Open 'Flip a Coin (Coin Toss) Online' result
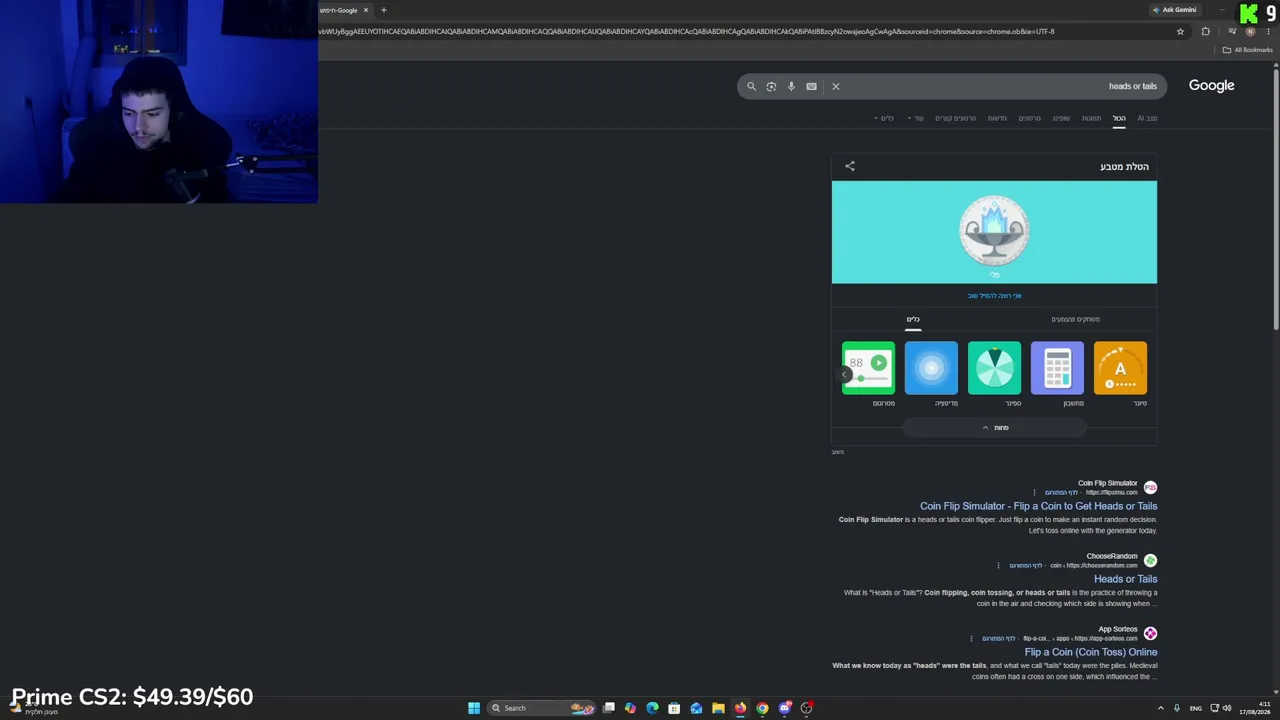The height and width of the screenshot is (720, 1280). click(x=1090, y=652)
